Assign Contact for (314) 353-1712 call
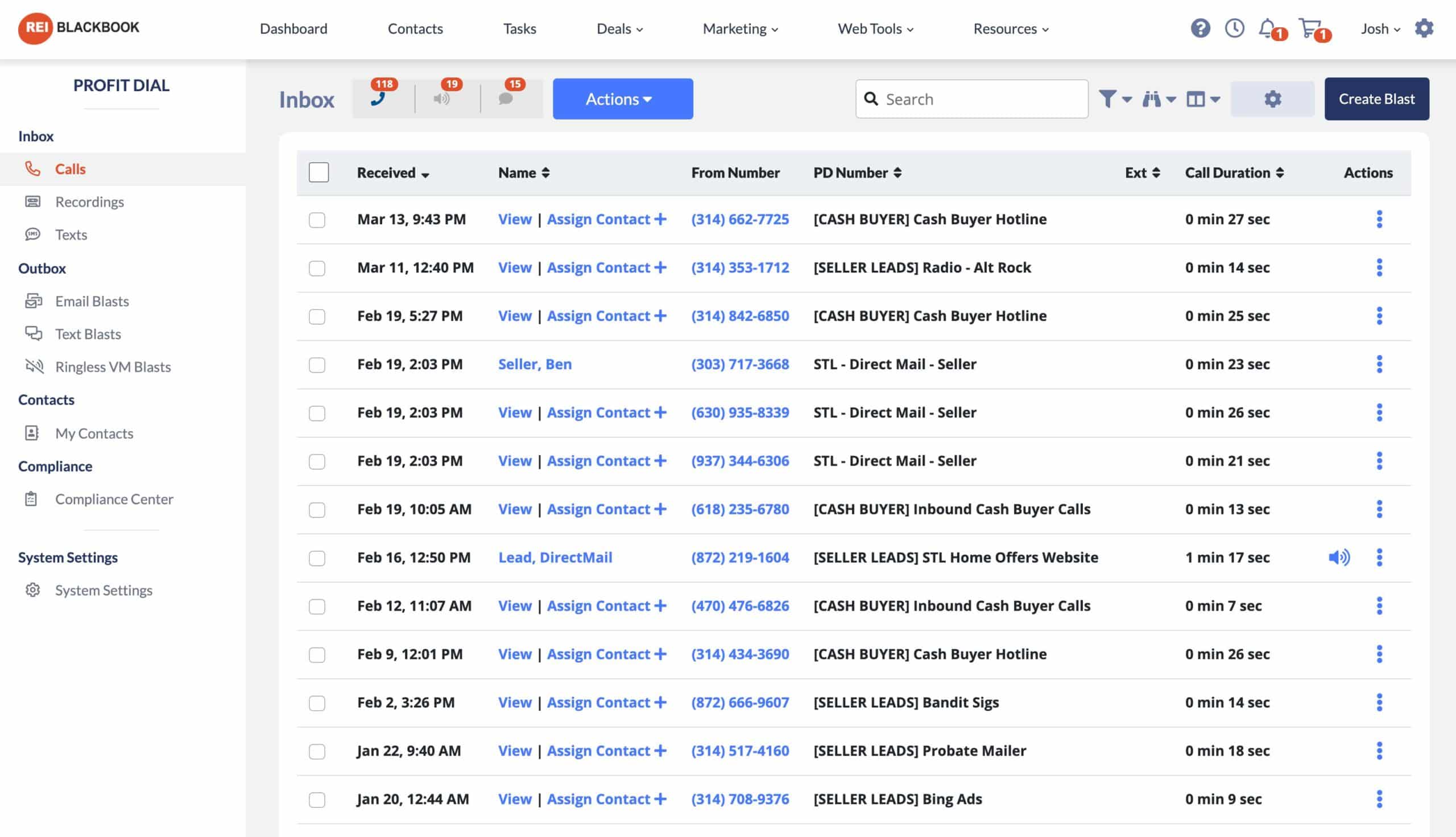Screen dimensions: 1456x837 pyautogui.click(x=607, y=267)
